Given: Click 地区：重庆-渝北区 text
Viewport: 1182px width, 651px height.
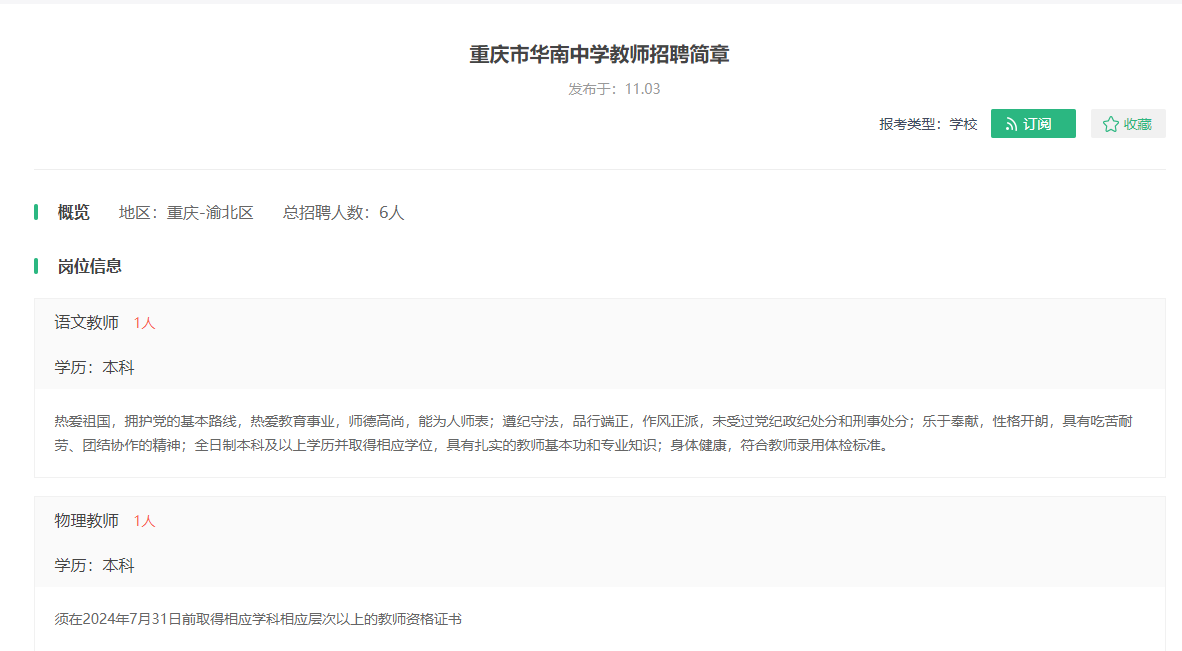Looking at the screenshot, I should pyautogui.click(x=186, y=212).
